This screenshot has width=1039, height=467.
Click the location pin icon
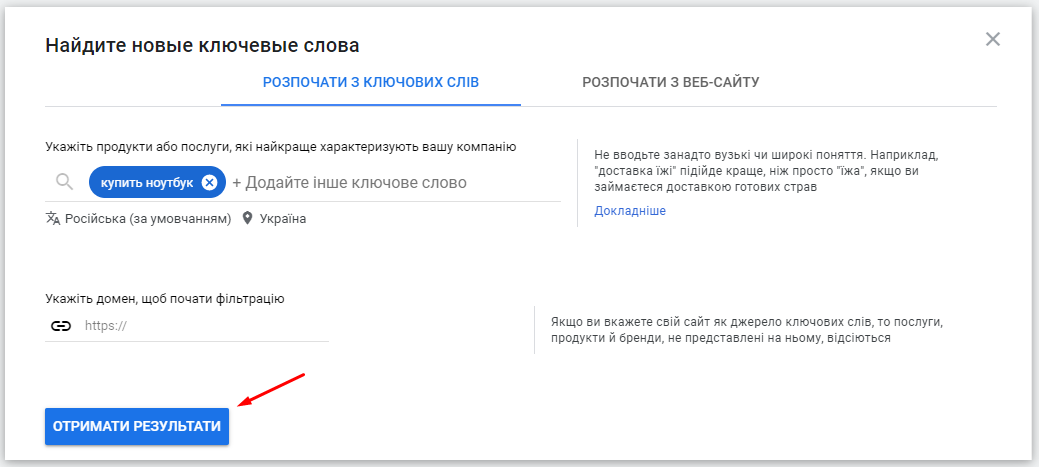248,218
